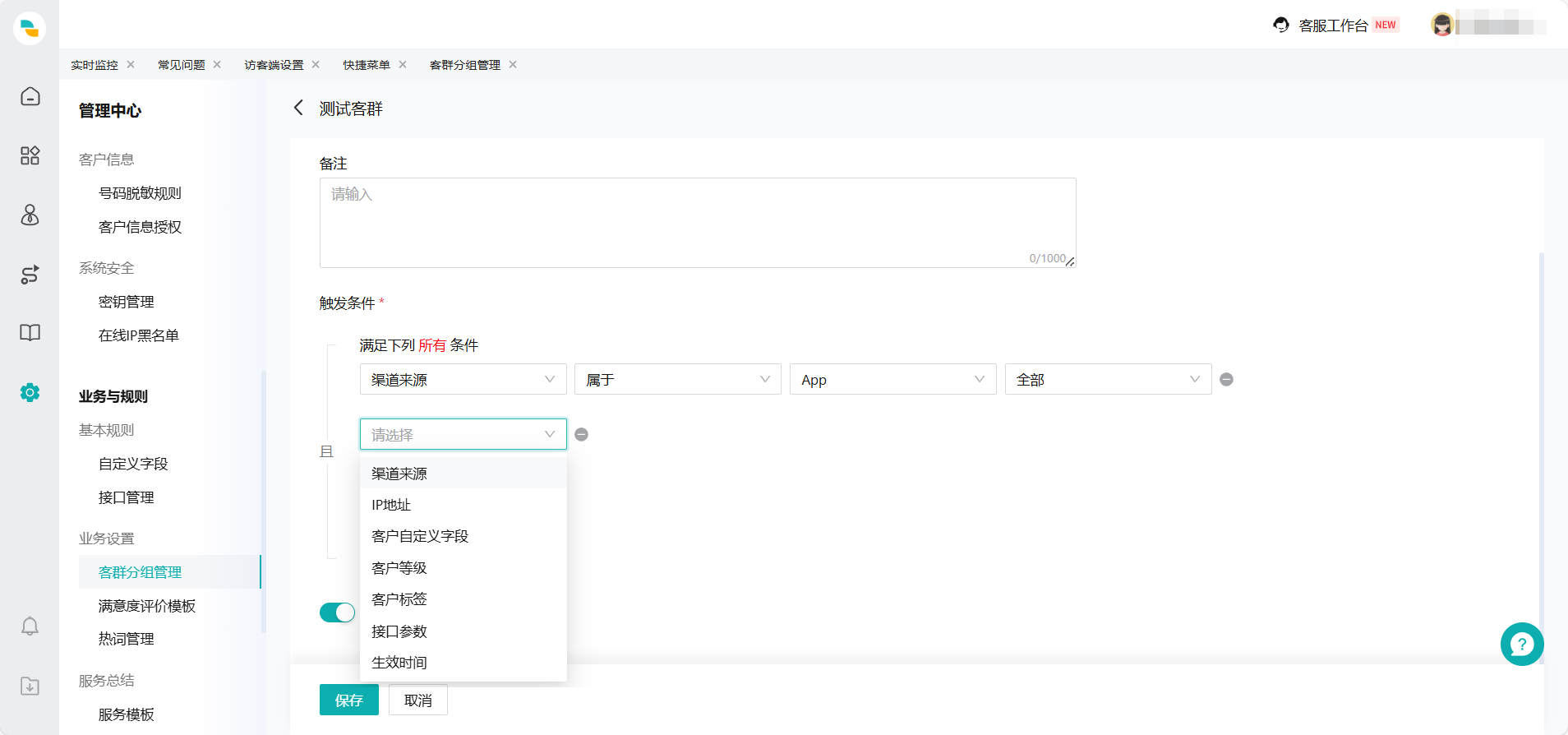
Task: Choose 客户自定义字段 from the dropdown list
Action: (463, 536)
